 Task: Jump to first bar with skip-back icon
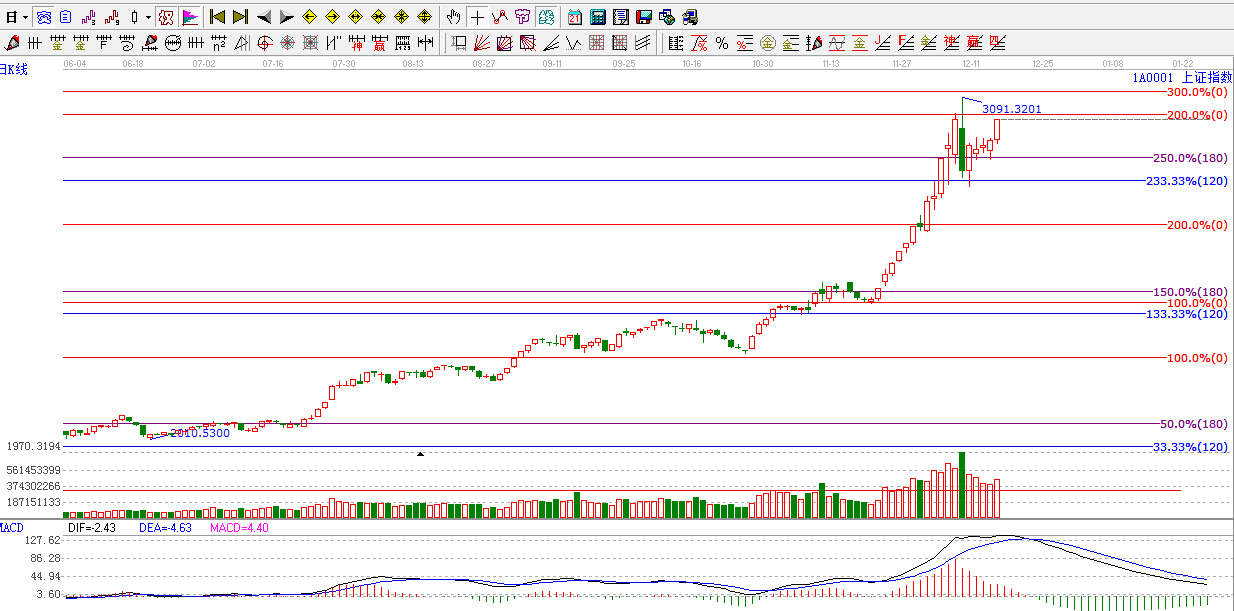pos(217,17)
